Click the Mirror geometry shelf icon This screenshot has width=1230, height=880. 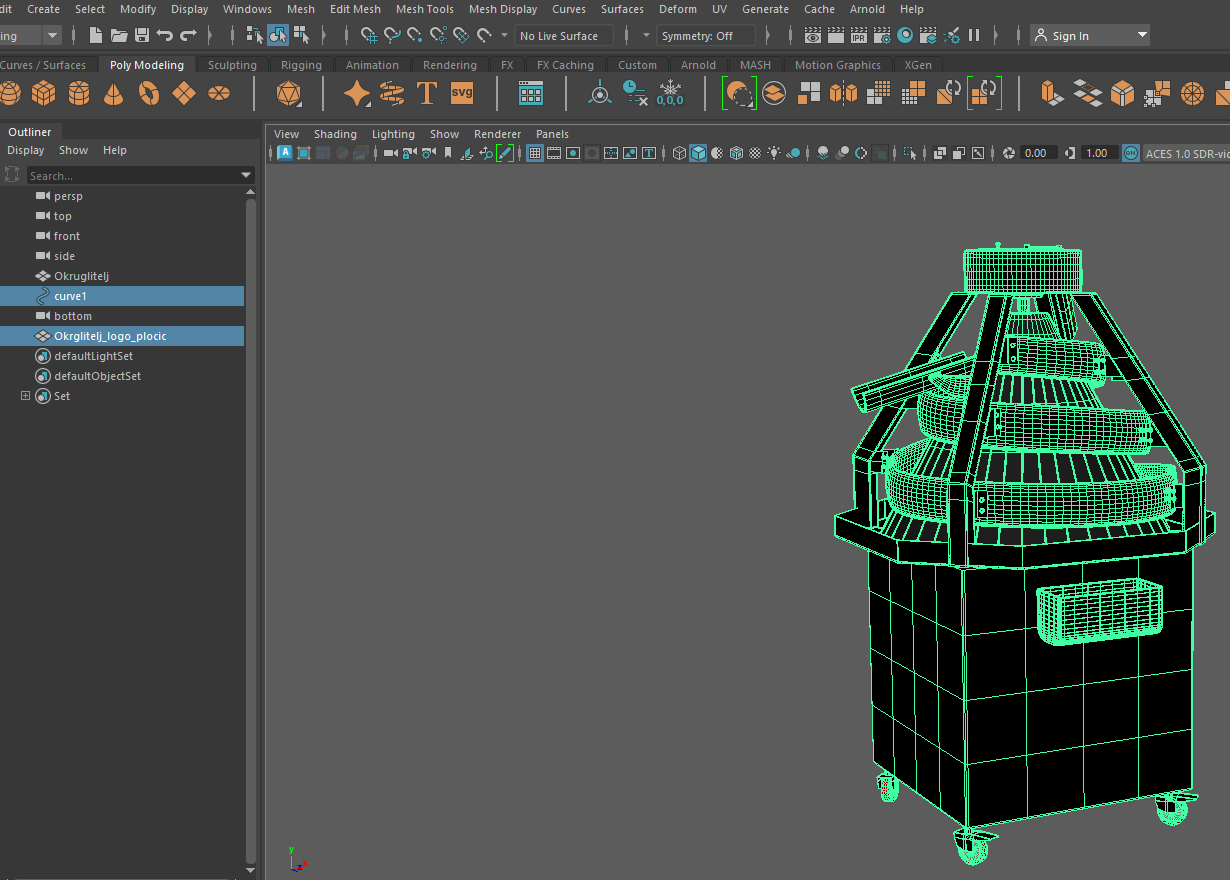pyautogui.click(x=843, y=94)
